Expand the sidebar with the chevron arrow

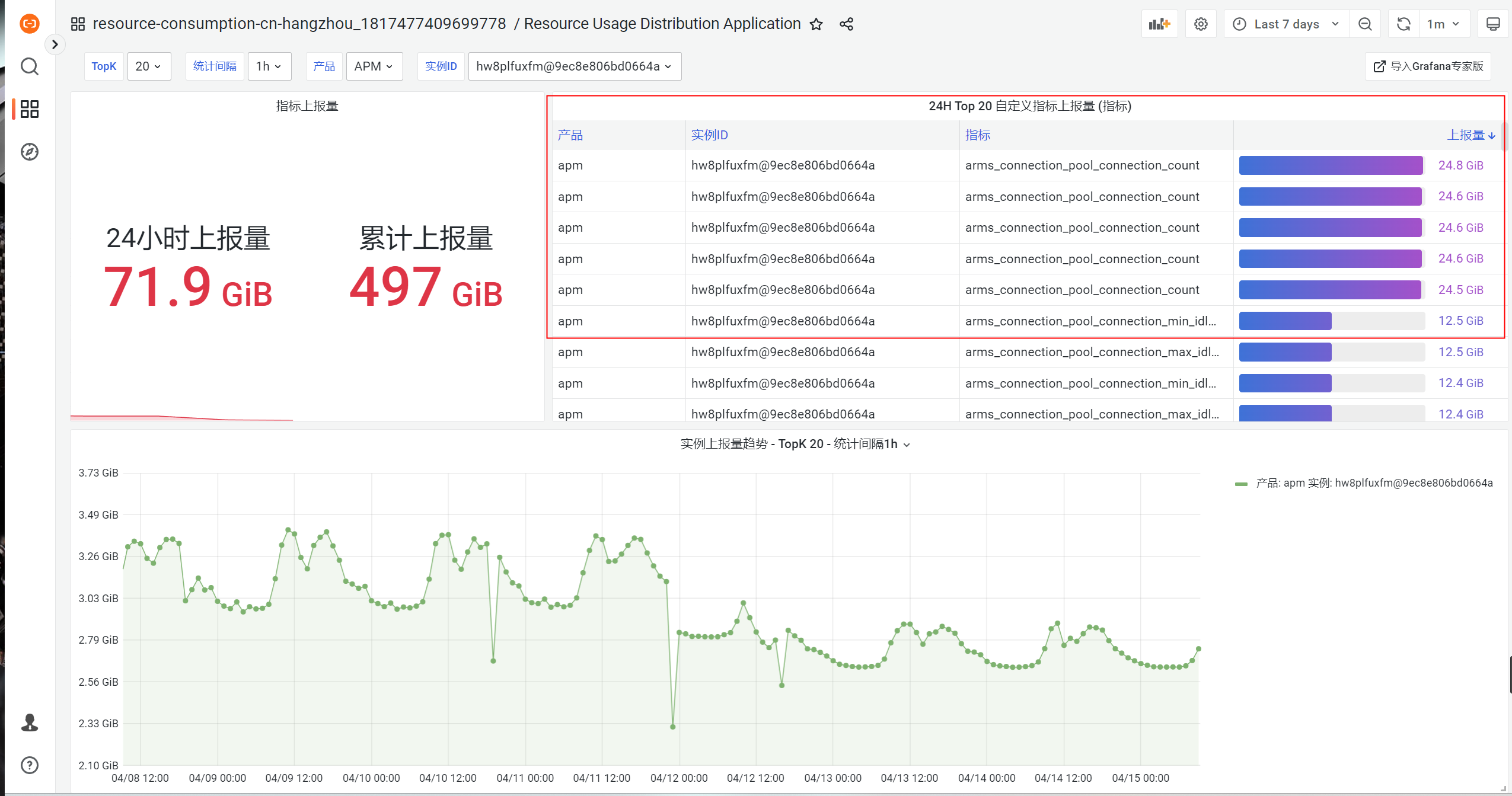[55, 44]
